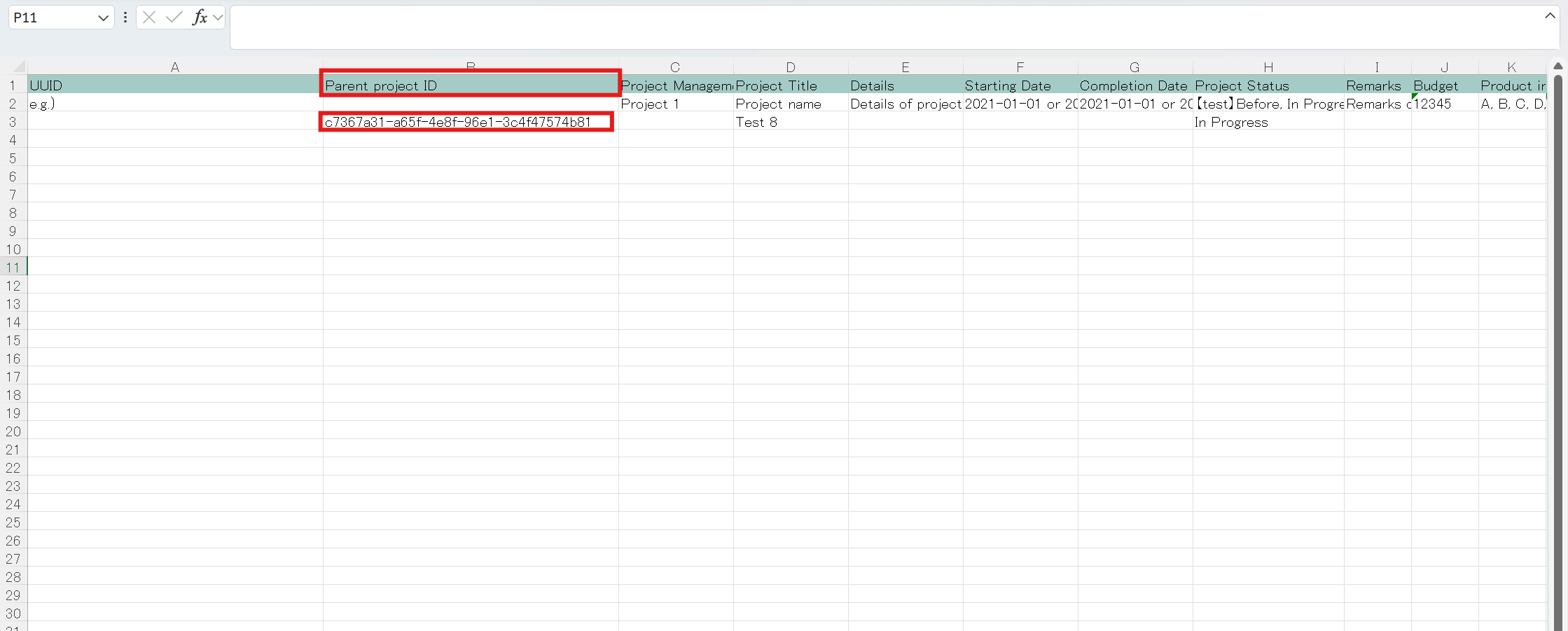
Task: Click the vertical scrollbar up arrow
Action: coord(1557,66)
